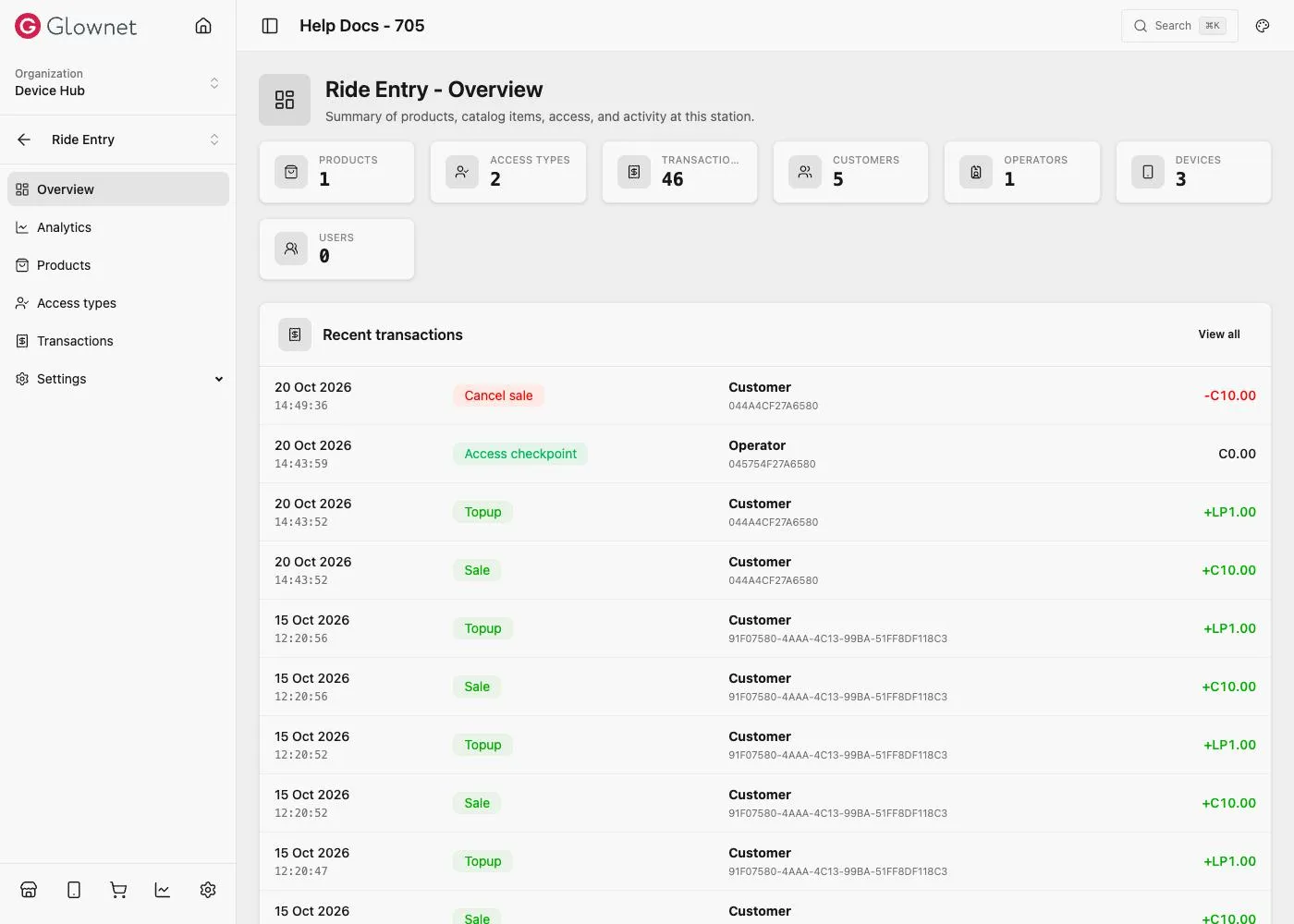This screenshot has height=924, width=1294.
Task: Click the Access checkpoint badge
Action: (x=520, y=454)
